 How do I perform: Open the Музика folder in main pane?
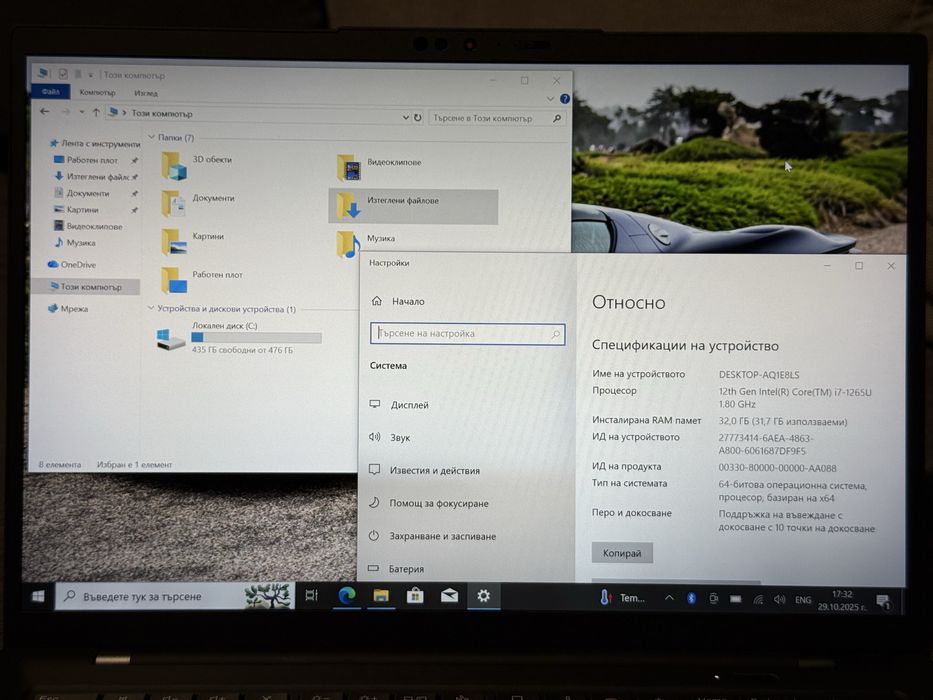365,243
